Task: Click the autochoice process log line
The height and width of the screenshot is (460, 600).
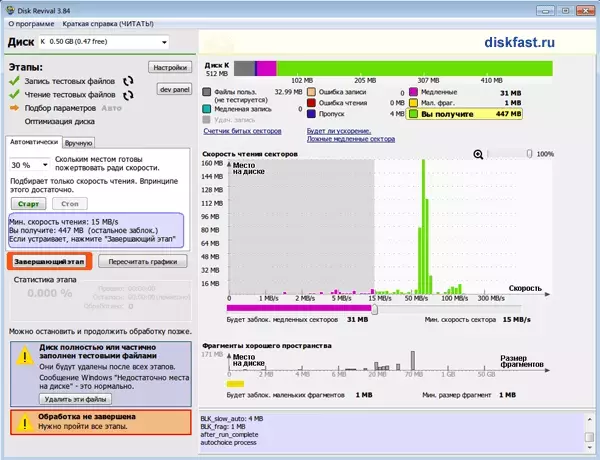Action: click(228, 443)
